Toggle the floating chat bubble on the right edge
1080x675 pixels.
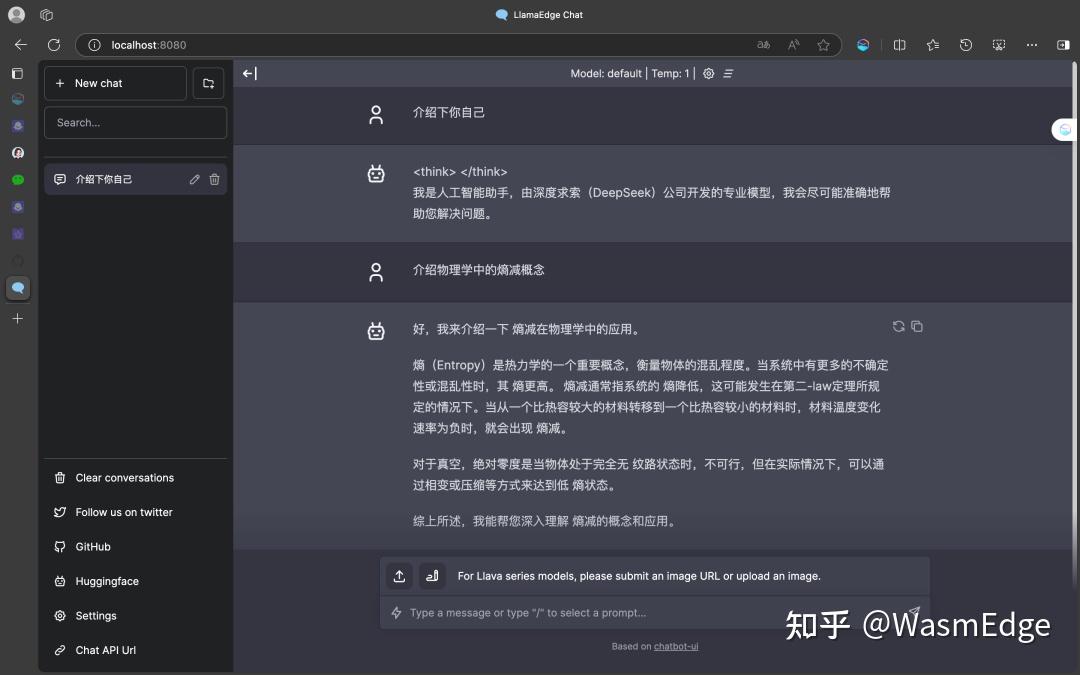[x=1062, y=130]
